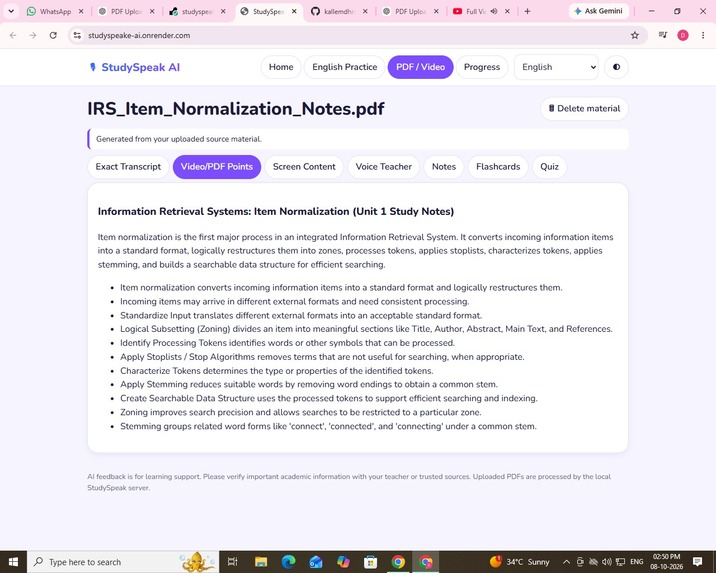Open the media control icon

pyautogui.click(x=663, y=35)
